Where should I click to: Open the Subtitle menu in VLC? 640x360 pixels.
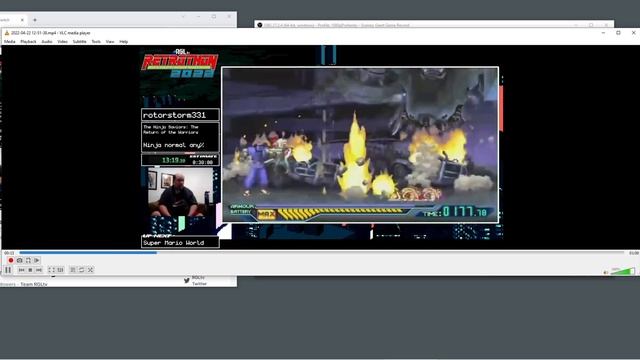79,42
